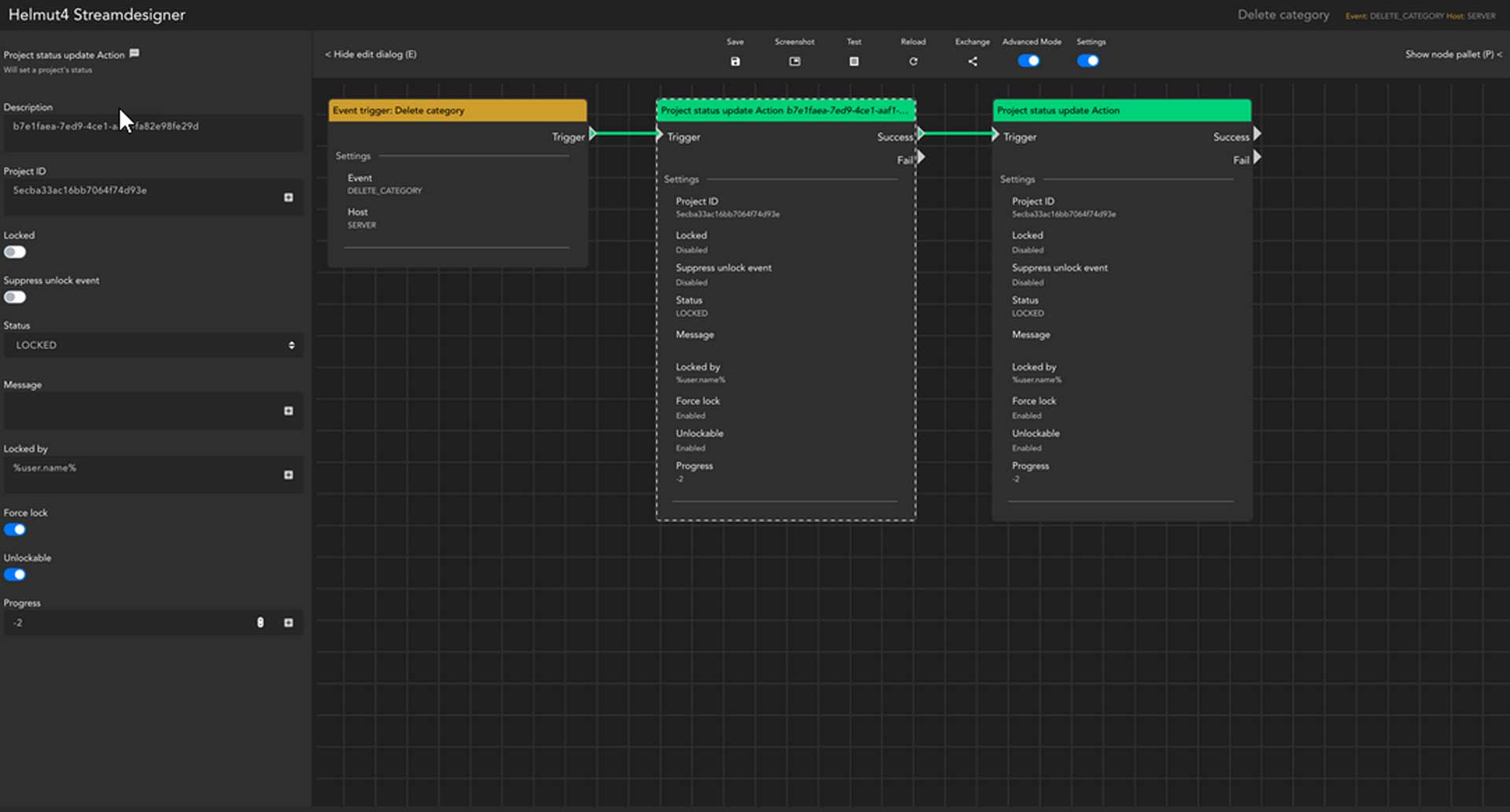1510x812 pixels.
Task: Toggle the Advanced Mode switch
Action: coord(1029,61)
